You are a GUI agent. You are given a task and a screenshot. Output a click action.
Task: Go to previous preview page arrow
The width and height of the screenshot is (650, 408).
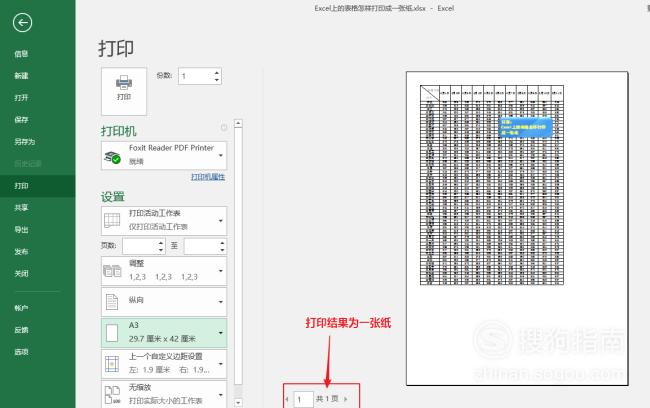[x=287, y=399]
